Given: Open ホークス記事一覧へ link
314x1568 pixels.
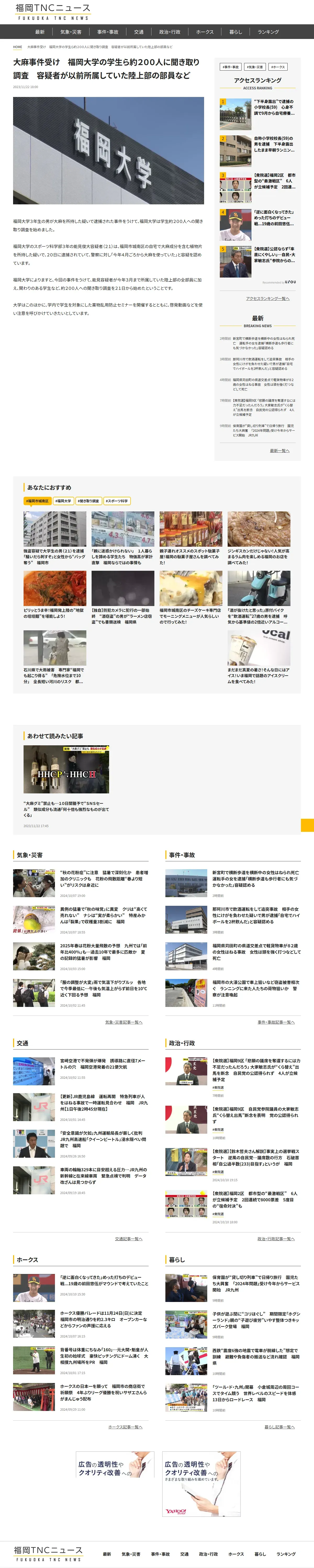Looking at the screenshot, I should point(125,1427).
